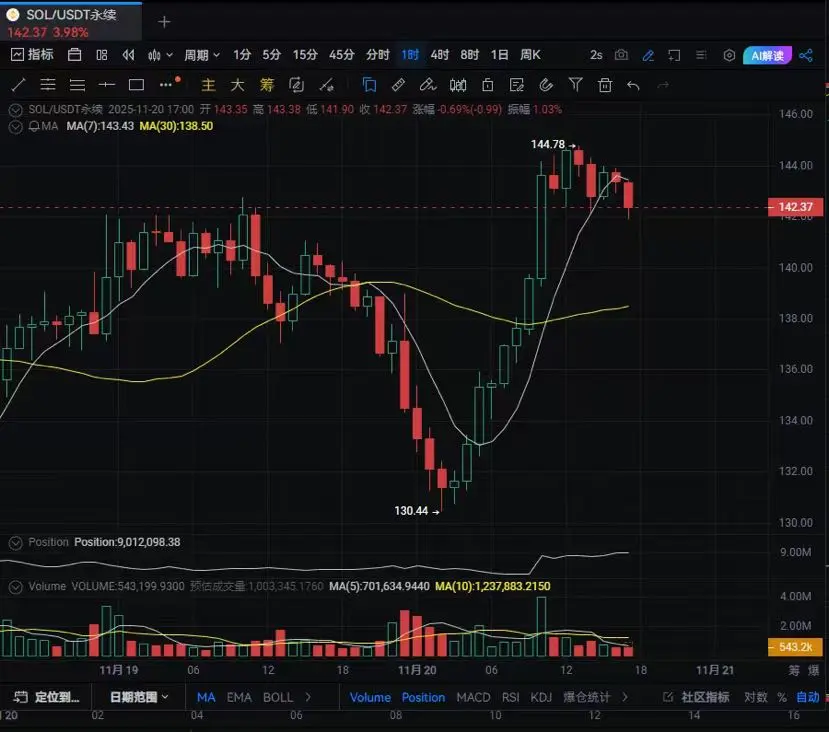Switch to the 45分 timeframe
Viewport: 829px width, 732px height.
tap(342, 54)
